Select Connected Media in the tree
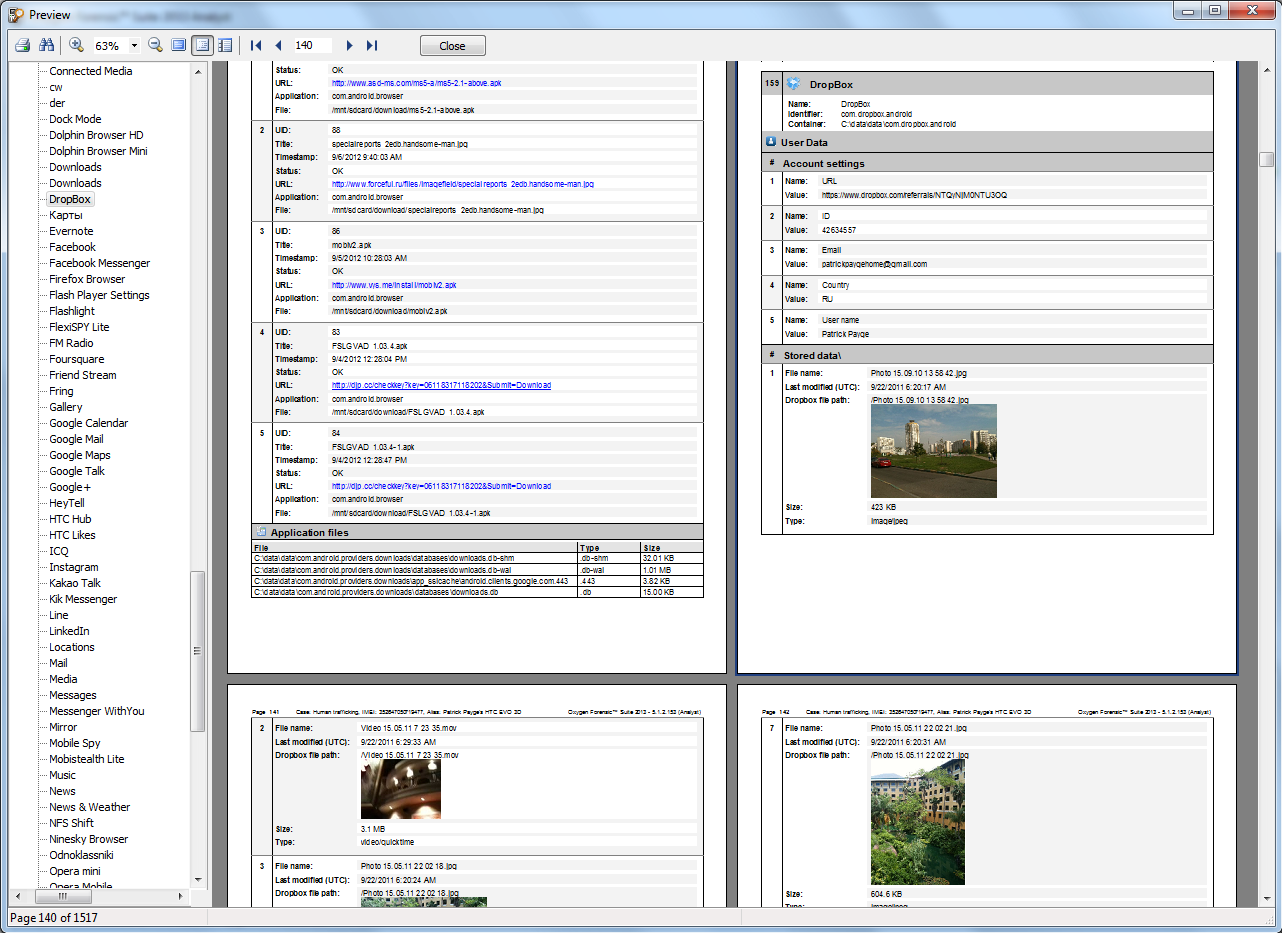Viewport: 1282px width, 933px height. (91, 71)
